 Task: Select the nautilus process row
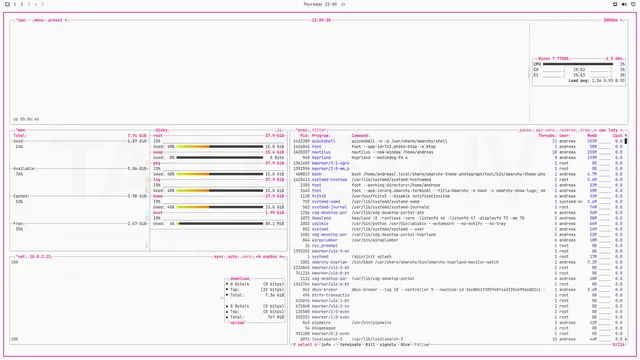point(458,152)
